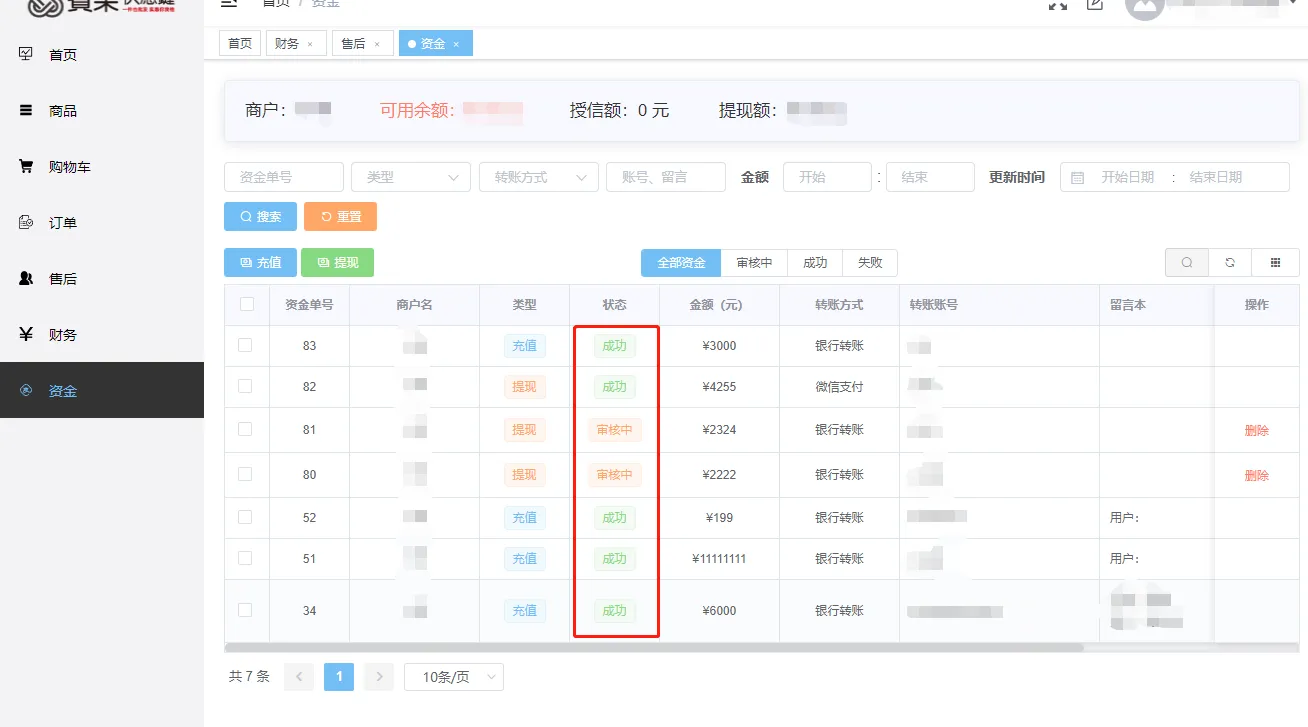Click the 搜索 button
Viewport: 1308px width, 727px height.
260,216
